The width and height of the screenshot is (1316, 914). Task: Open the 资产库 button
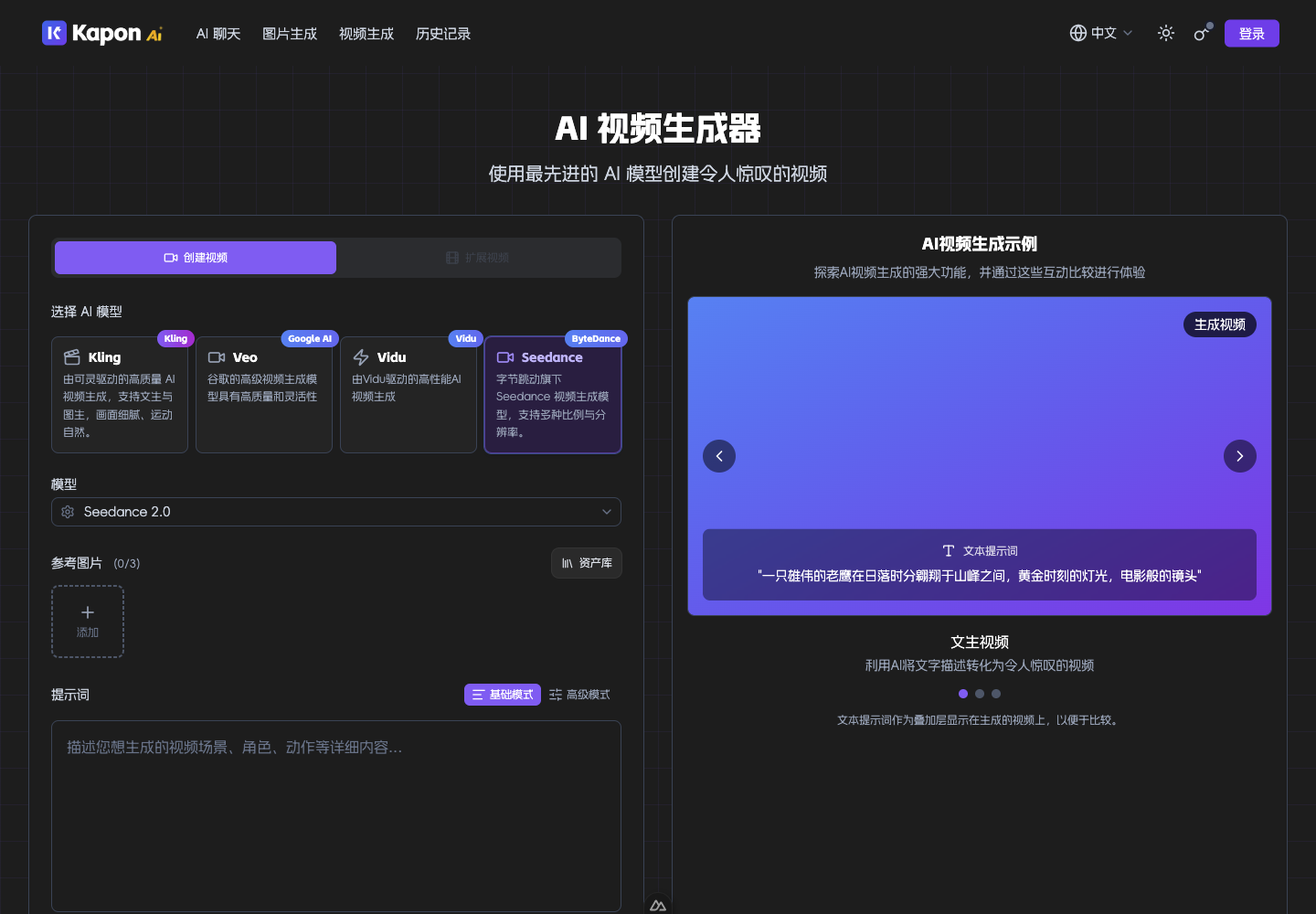click(x=587, y=563)
